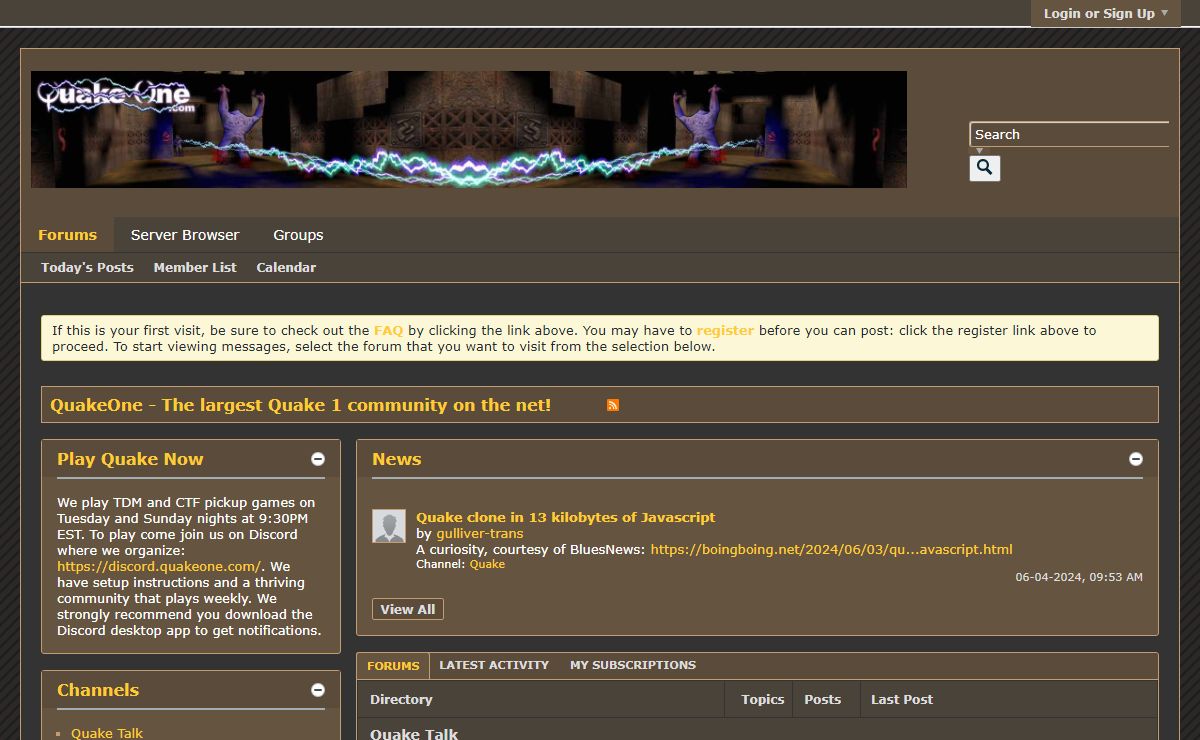Click the magnifying glass search button
The height and width of the screenshot is (740, 1200).
coord(984,168)
